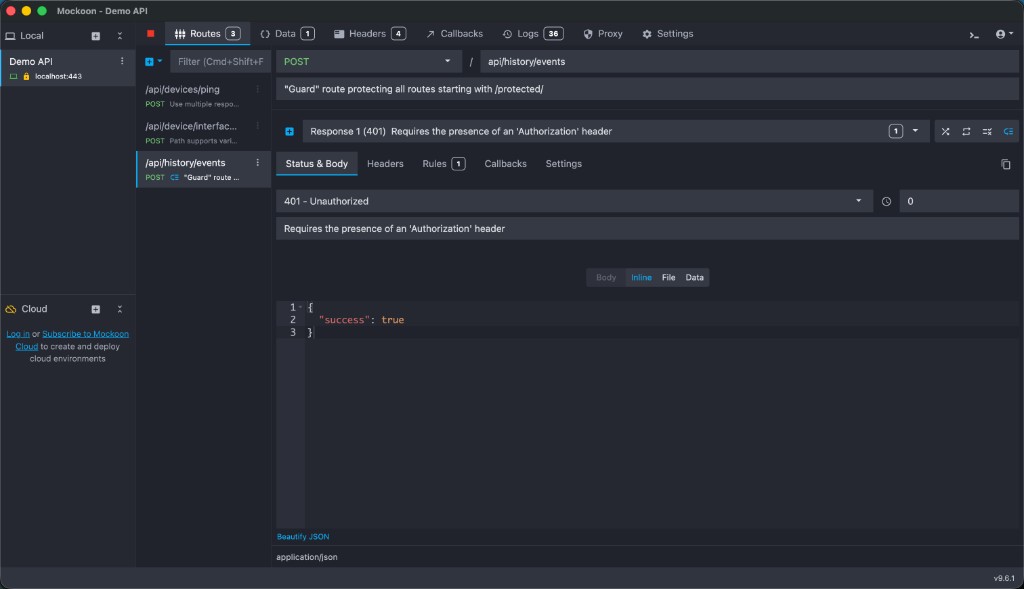Open the Logs tab

tap(533, 33)
